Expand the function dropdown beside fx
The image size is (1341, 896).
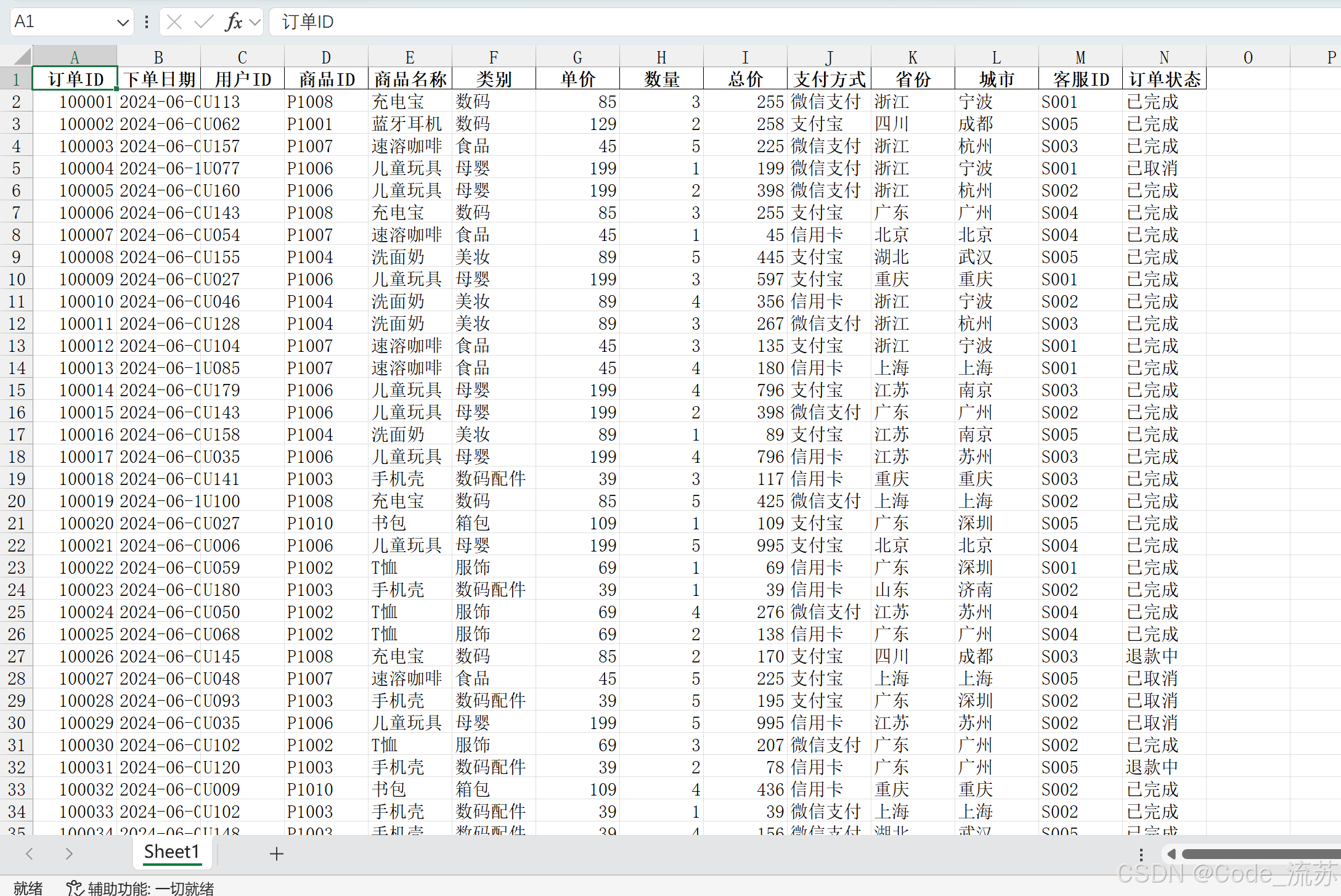click(x=255, y=23)
